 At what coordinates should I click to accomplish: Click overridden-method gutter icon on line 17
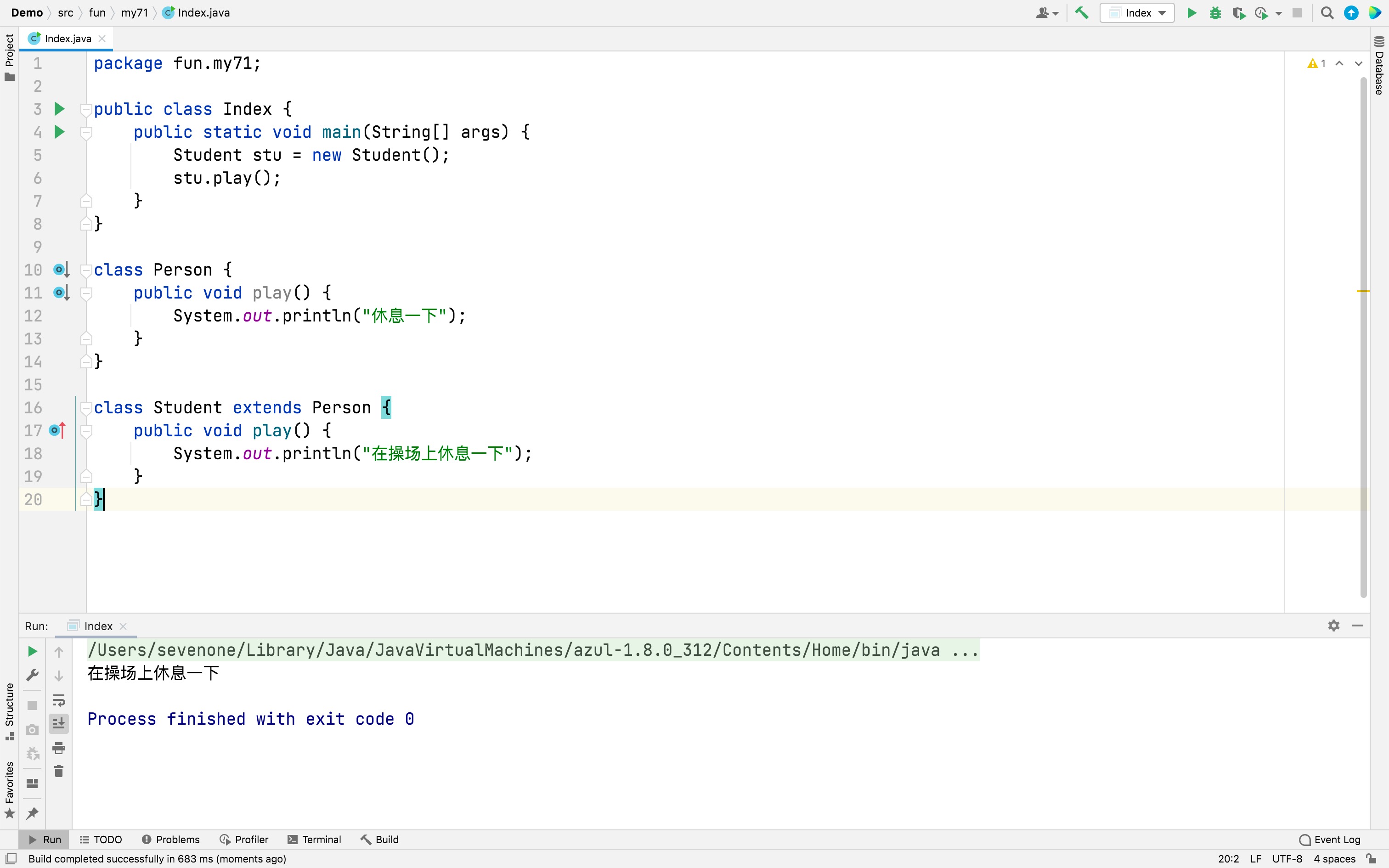click(x=57, y=430)
